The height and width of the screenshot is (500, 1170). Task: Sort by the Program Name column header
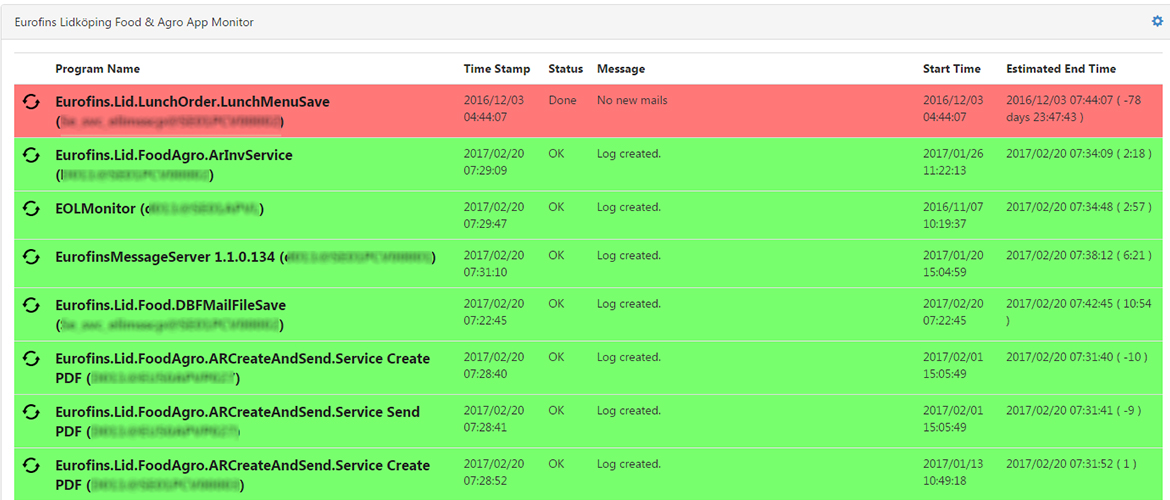tap(97, 69)
